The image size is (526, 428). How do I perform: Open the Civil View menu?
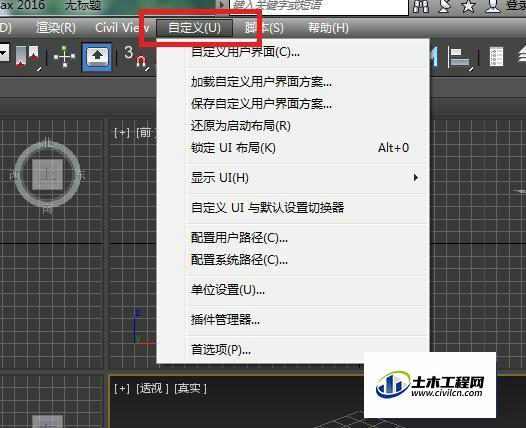(122, 28)
